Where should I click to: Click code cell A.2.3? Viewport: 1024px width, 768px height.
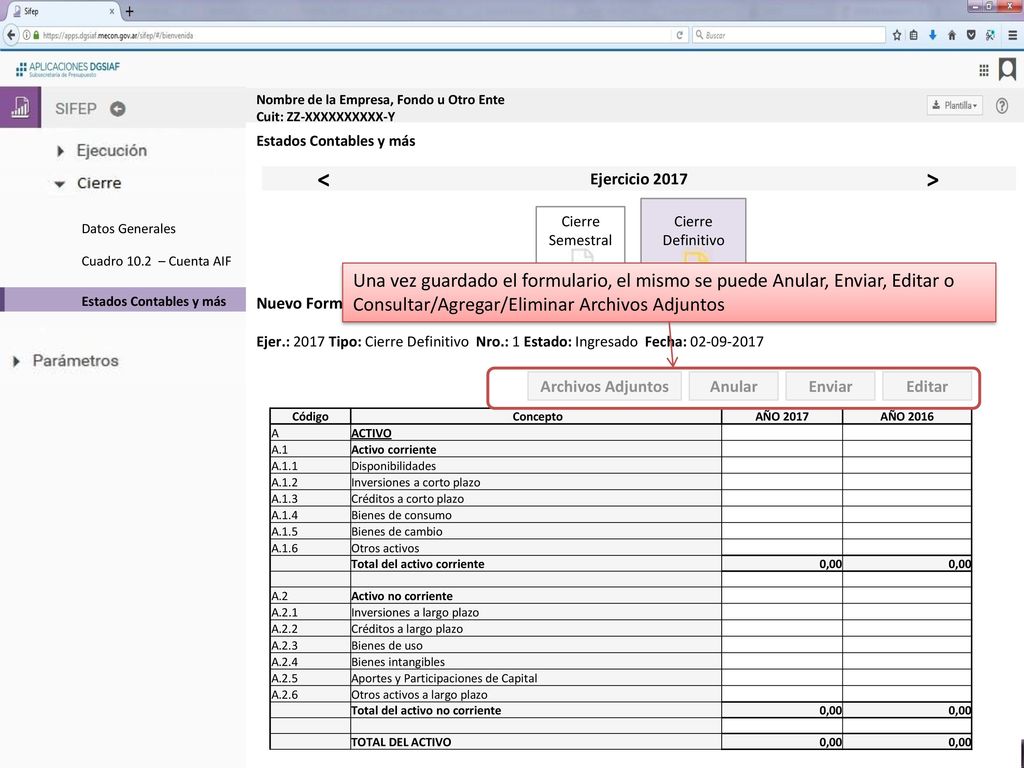(x=310, y=645)
